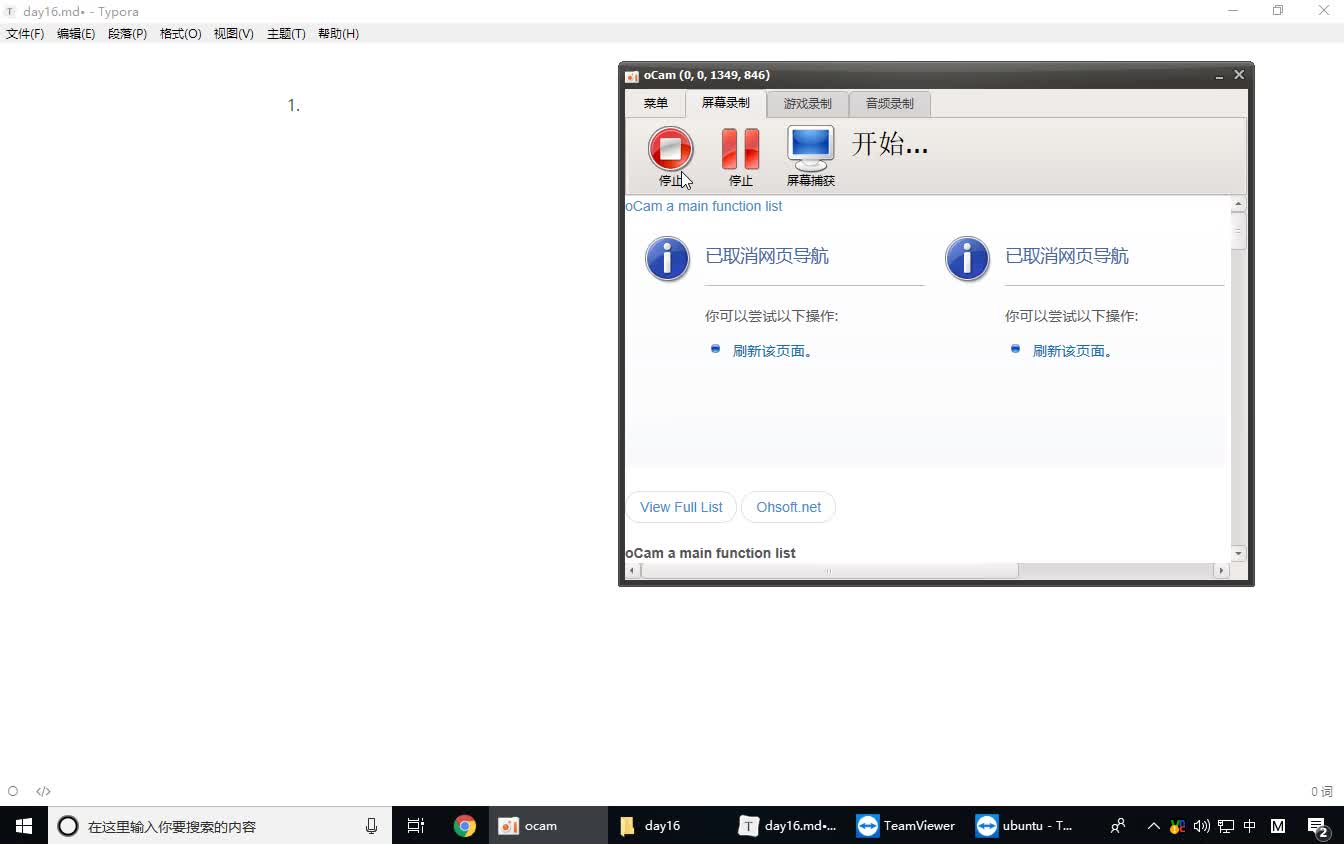Toggle Typora sidebar circle icon at bottom left
The height and width of the screenshot is (844, 1344).
[x=13, y=791]
